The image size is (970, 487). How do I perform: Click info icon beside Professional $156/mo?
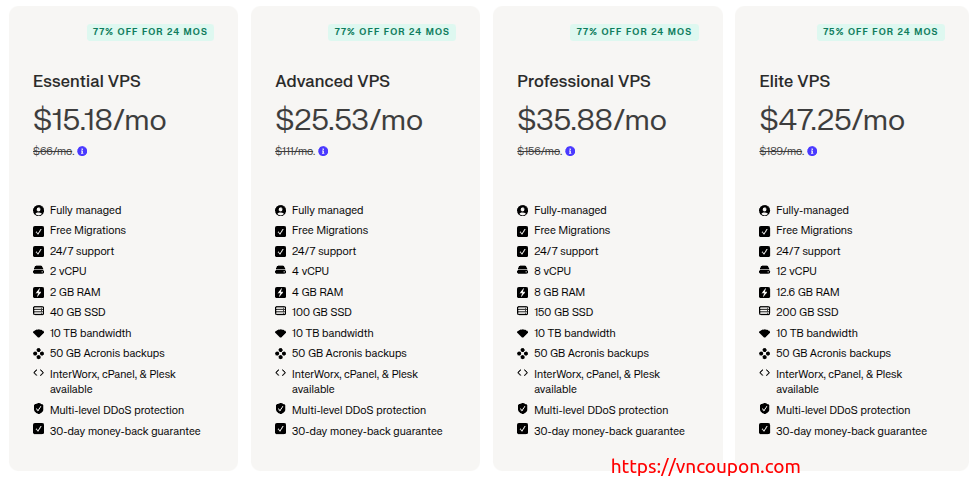click(x=570, y=152)
